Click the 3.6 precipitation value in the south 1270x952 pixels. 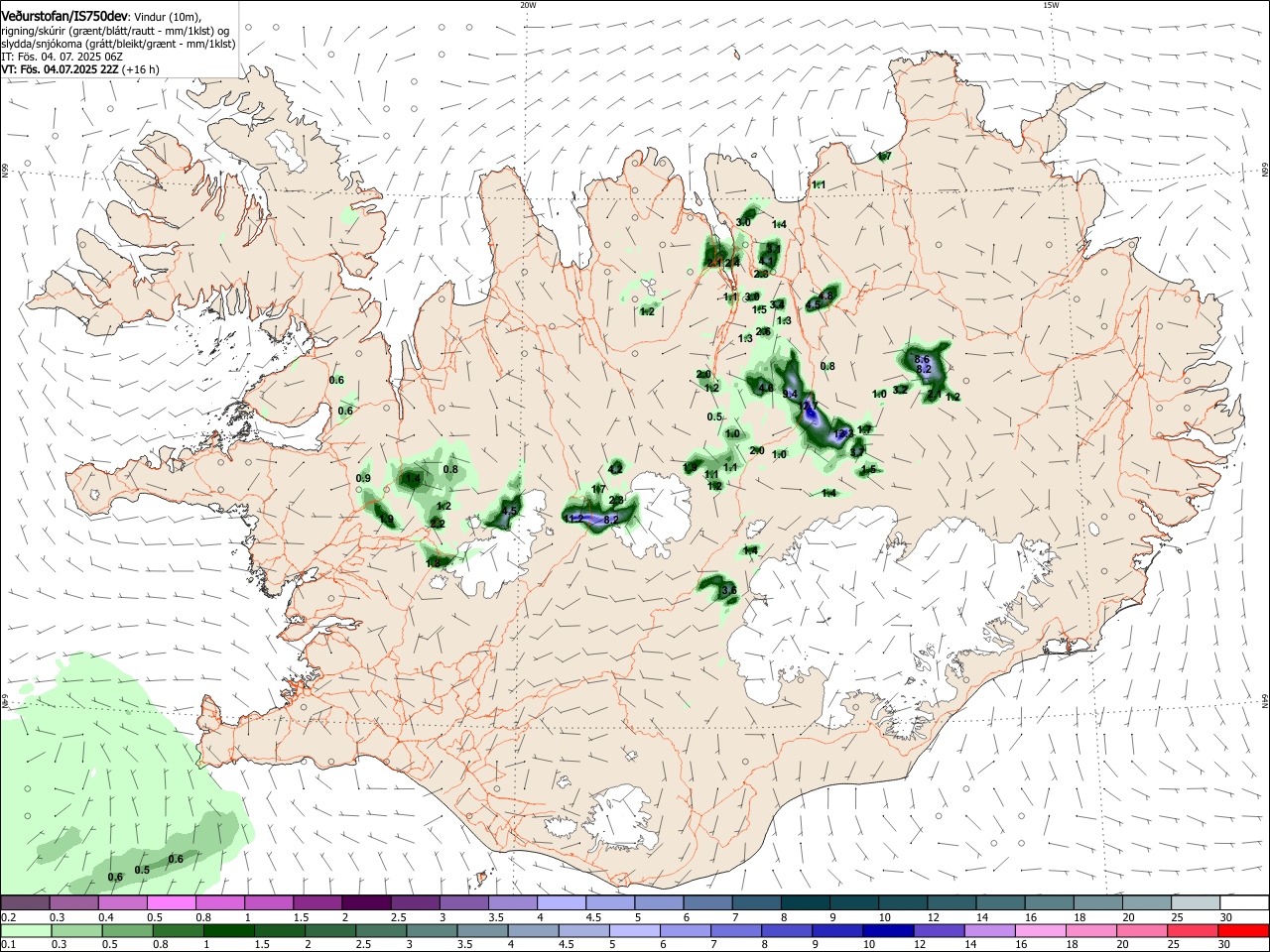click(729, 590)
